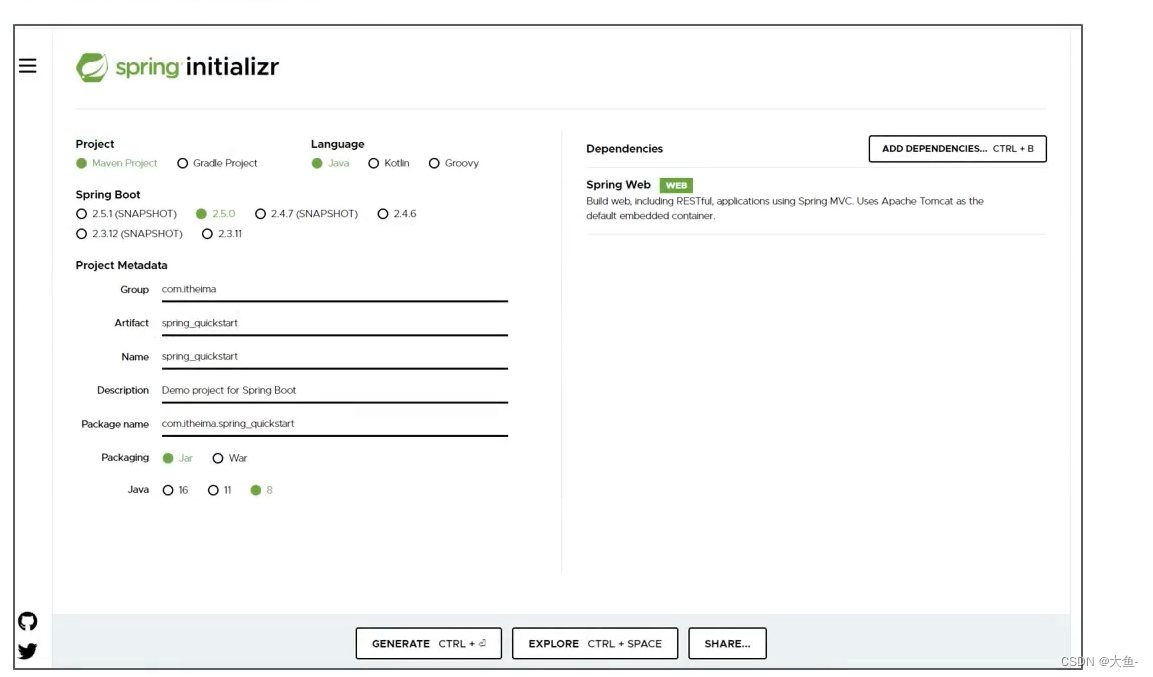1153x677 pixels.
Task: Click the Group input field
Action: pyautogui.click(x=335, y=290)
